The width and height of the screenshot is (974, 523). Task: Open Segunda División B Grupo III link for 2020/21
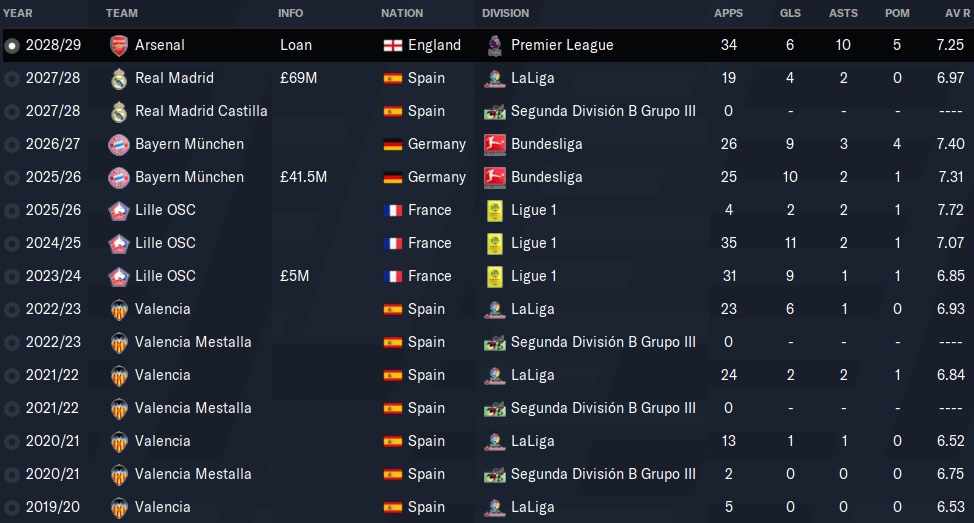coord(603,474)
